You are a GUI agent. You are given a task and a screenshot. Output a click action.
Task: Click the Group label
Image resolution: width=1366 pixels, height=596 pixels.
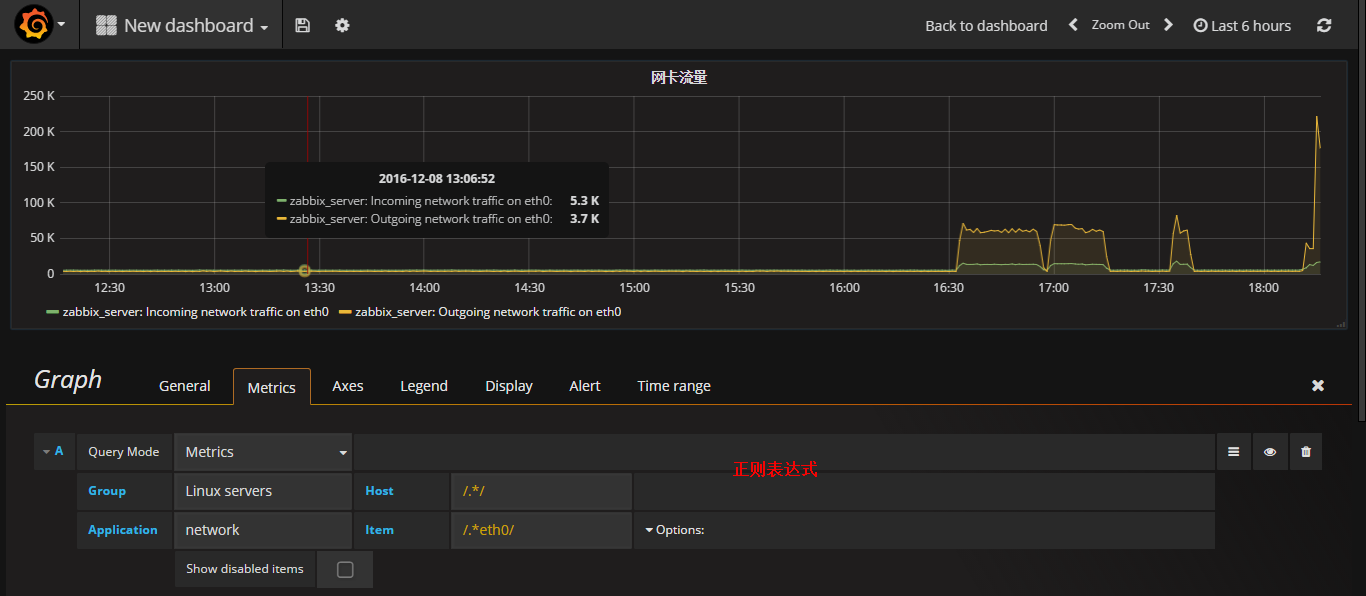tap(107, 491)
